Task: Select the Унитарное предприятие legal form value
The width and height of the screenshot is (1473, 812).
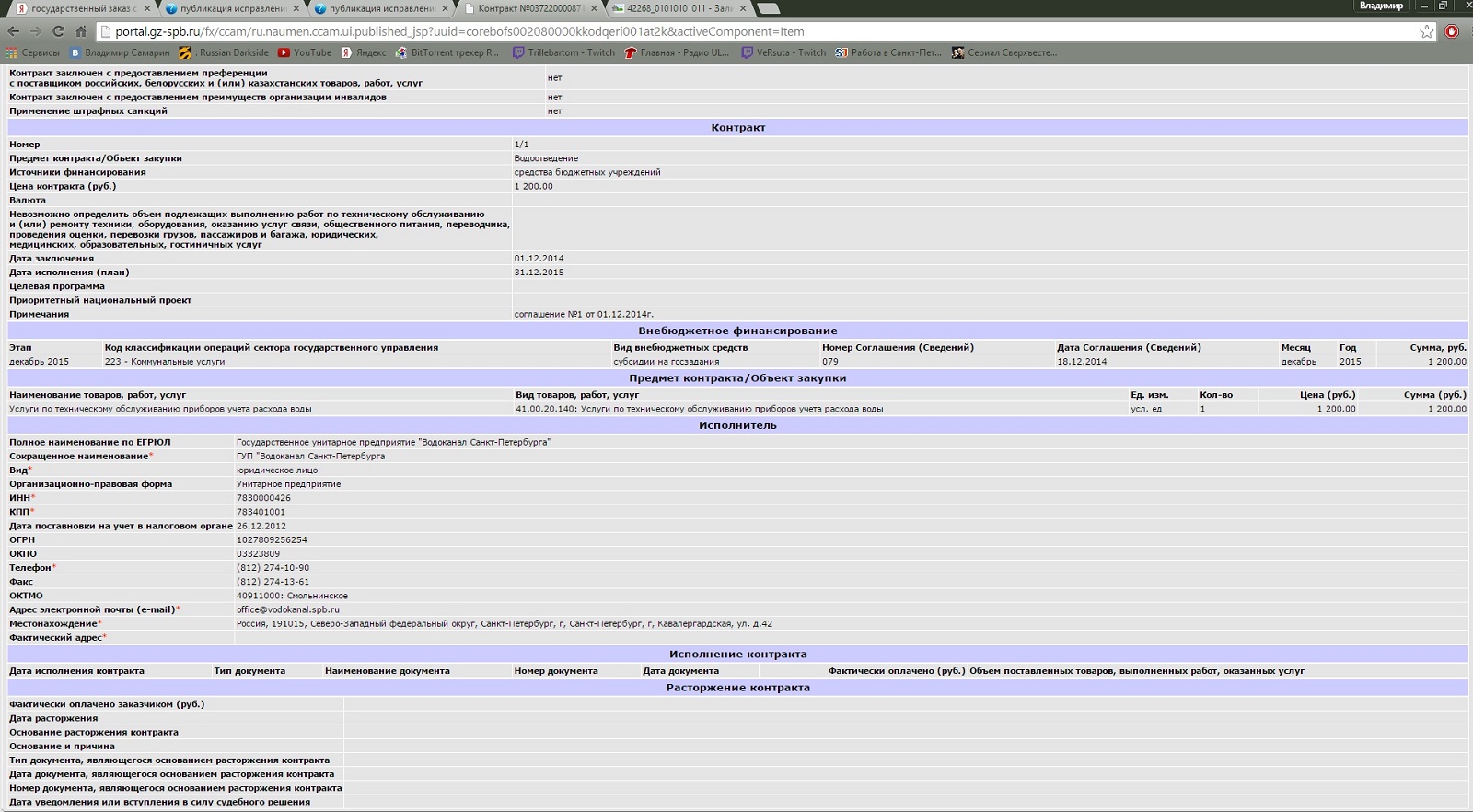Action: [x=288, y=484]
